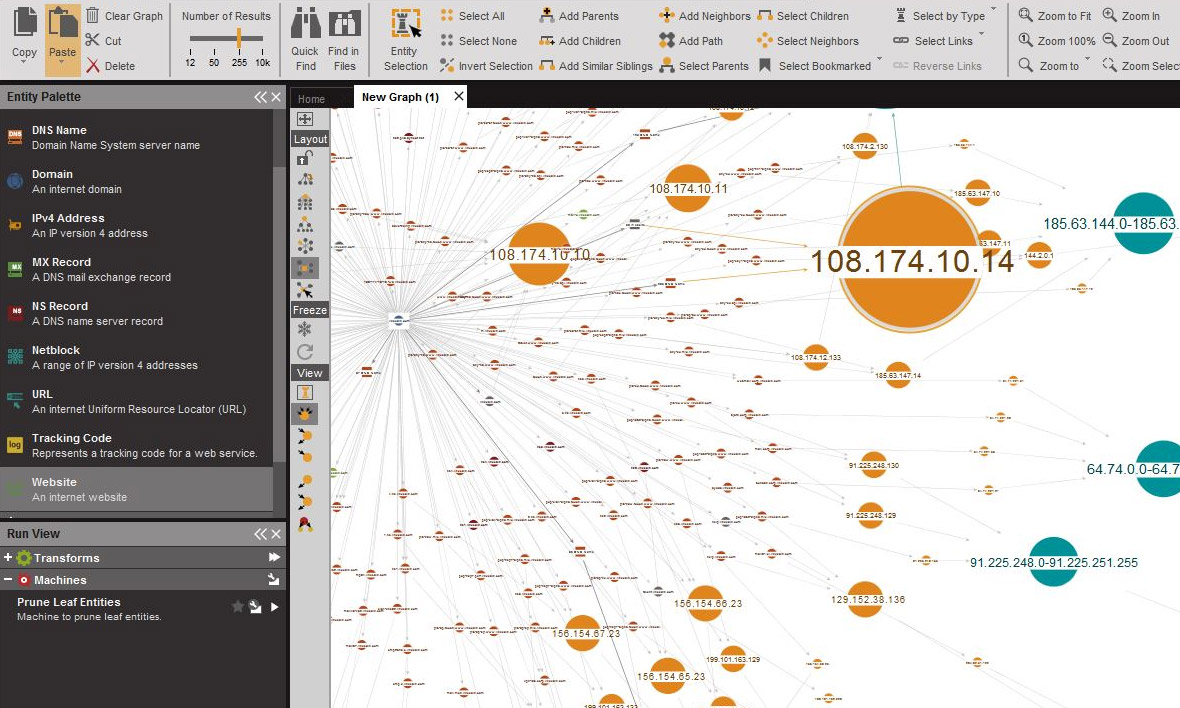This screenshot has width=1180, height=708.
Task: Click the Add Path icon
Action: click(x=667, y=41)
